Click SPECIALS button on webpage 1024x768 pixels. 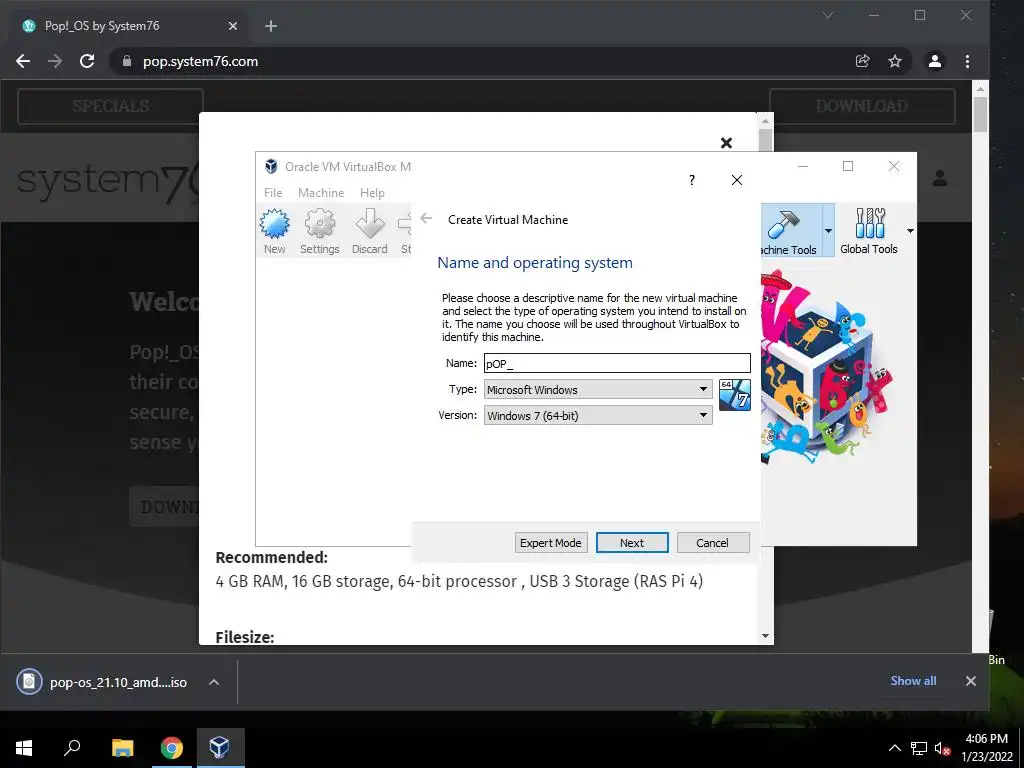pos(110,106)
